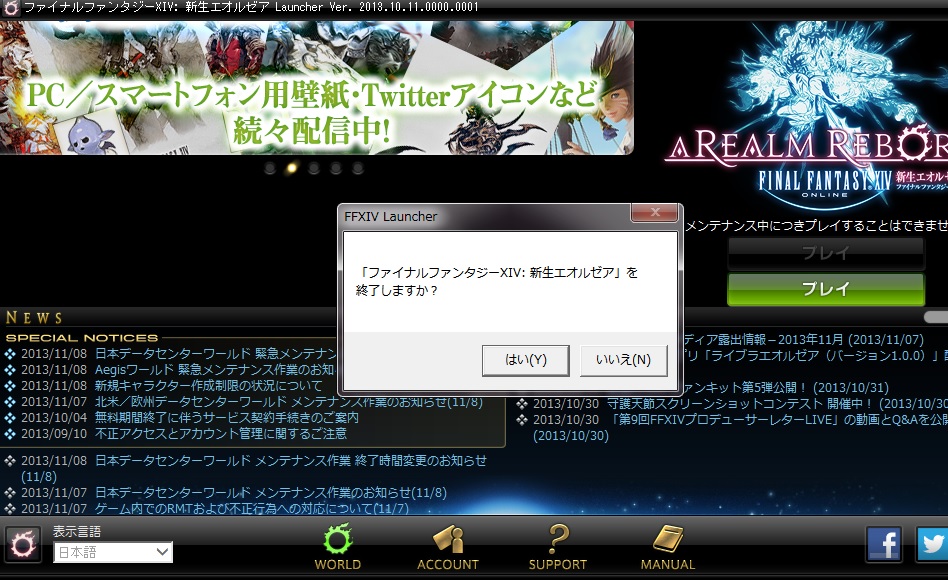Close the FFXIV Launcher dialog with X
The height and width of the screenshot is (580, 948).
tap(655, 212)
